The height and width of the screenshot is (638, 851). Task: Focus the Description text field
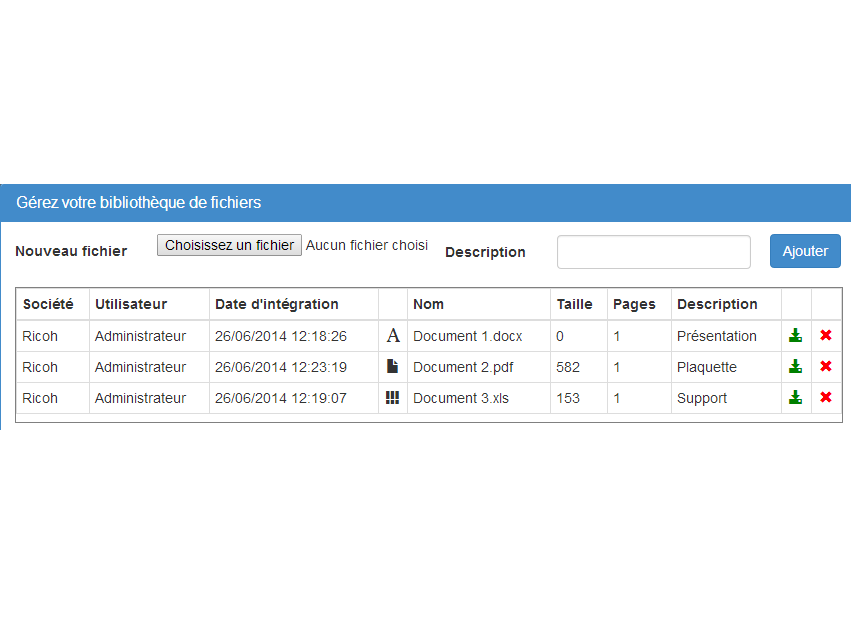coord(653,252)
